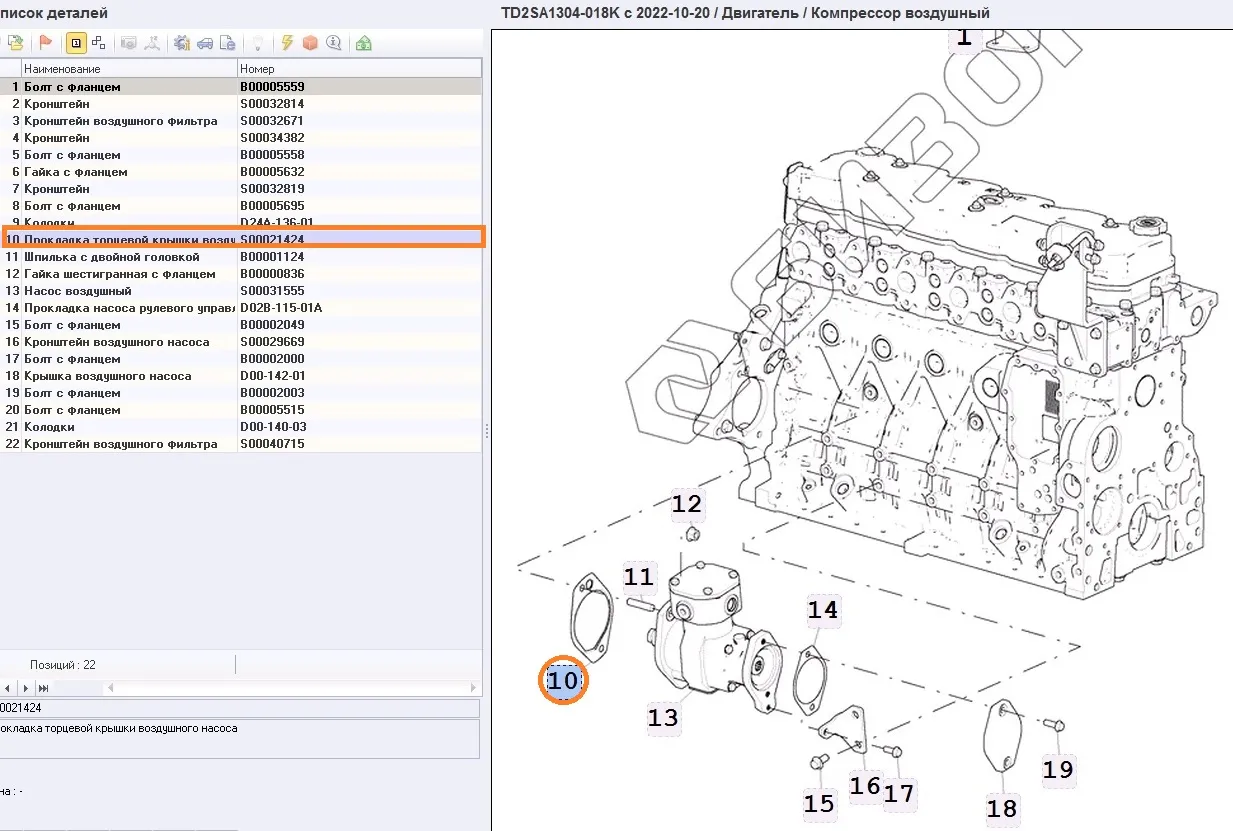Click the part number field below the list
The height and width of the screenshot is (831, 1233).
[240, 708]
